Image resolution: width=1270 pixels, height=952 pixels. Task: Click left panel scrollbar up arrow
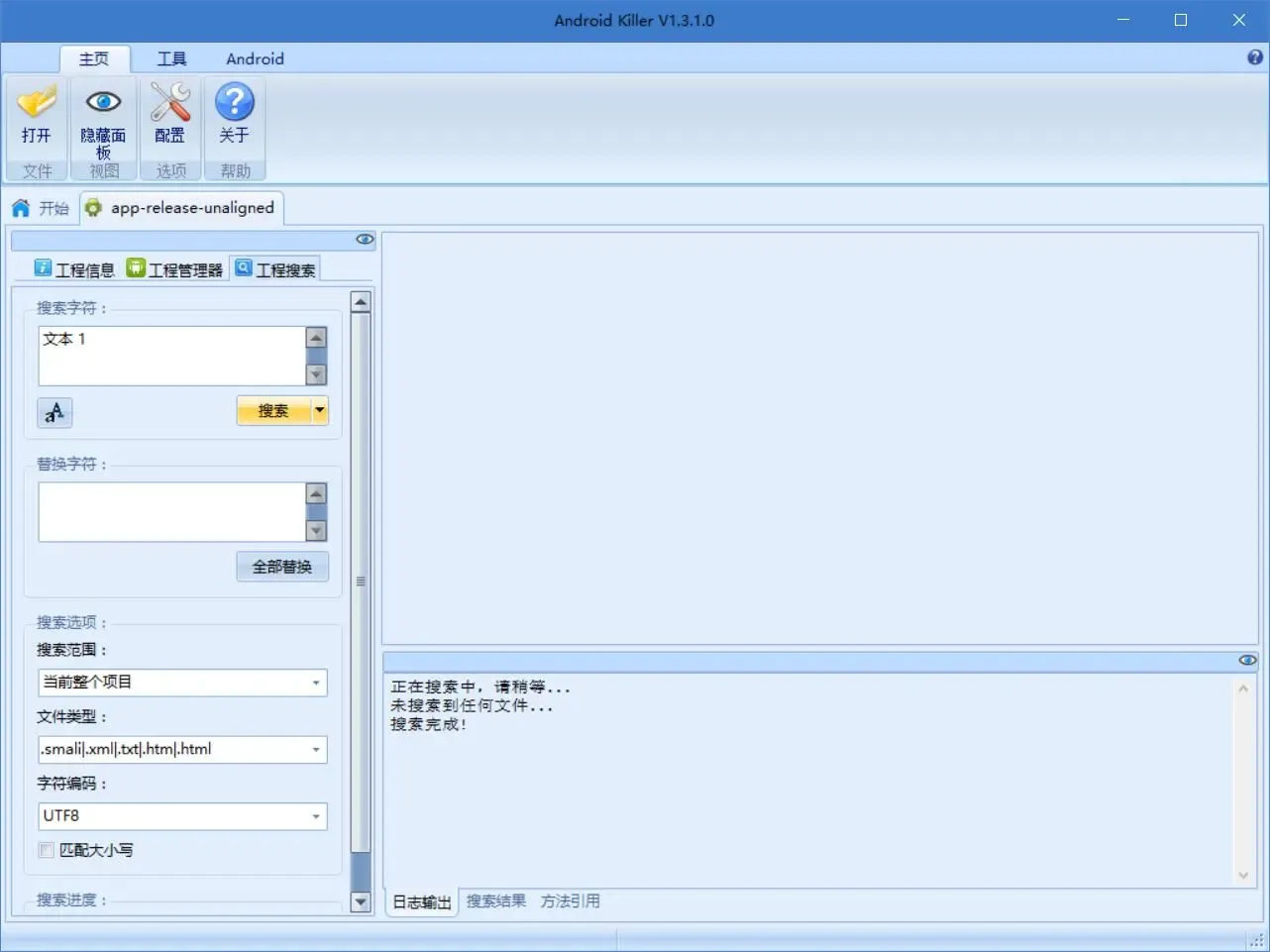361,302
